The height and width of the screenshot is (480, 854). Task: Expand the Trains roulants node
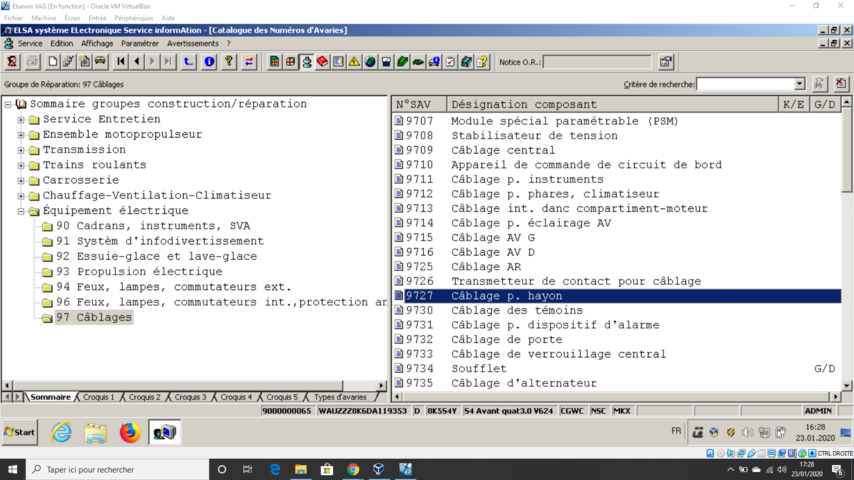(21, 165)
